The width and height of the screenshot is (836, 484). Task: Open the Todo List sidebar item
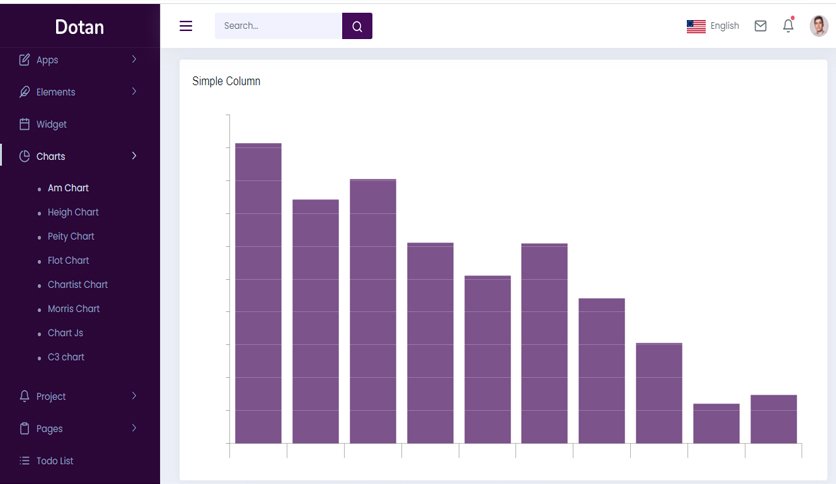tap(80, 461)
